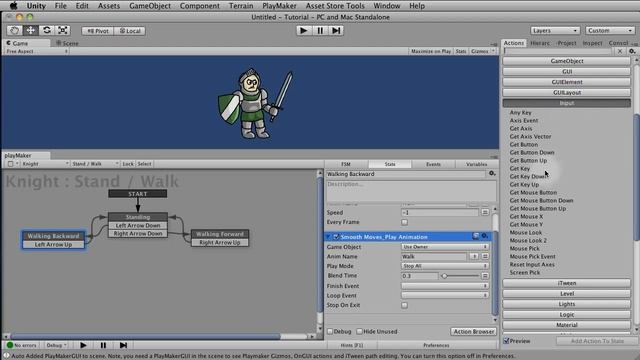The height and width of the screenshot is (360, 640).
Task: Toggle the Local handle rotation button
Action: click(x=130, y=31)
